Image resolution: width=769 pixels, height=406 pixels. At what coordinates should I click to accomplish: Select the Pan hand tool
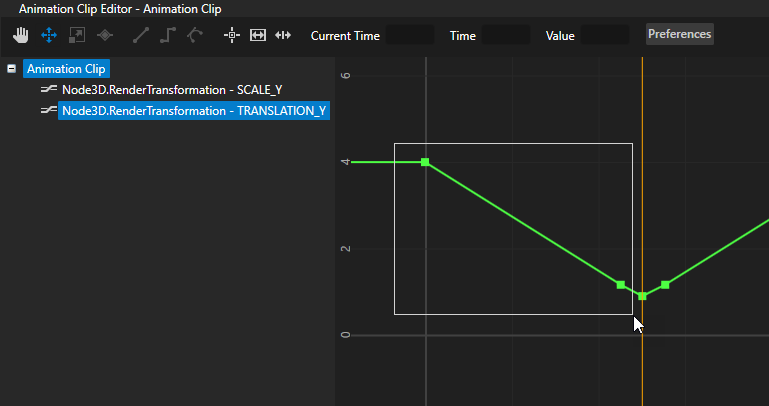click(21, 35)
